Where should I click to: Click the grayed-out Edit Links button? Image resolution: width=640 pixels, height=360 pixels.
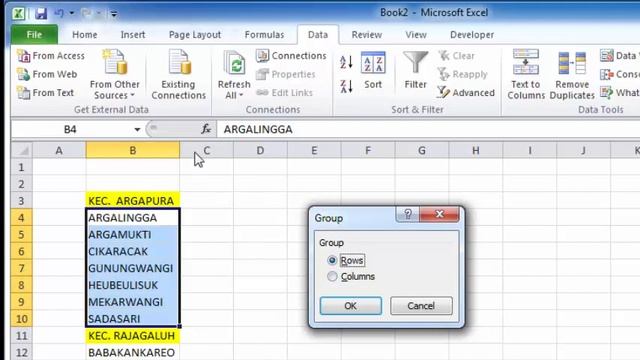coord(284,93)
